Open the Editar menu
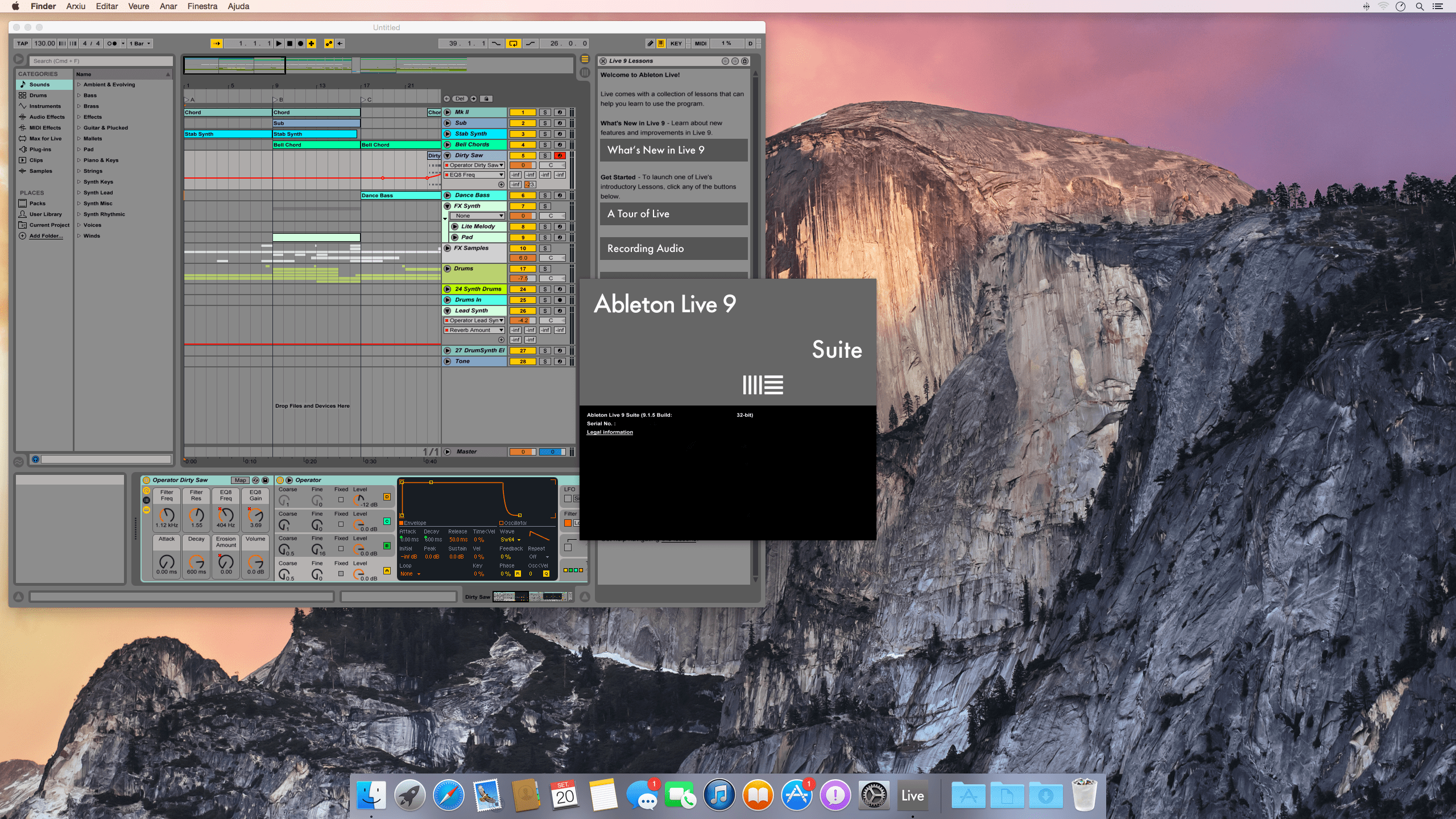The width and height of the screenshot is (1456, 819). [x=107, y=6]
